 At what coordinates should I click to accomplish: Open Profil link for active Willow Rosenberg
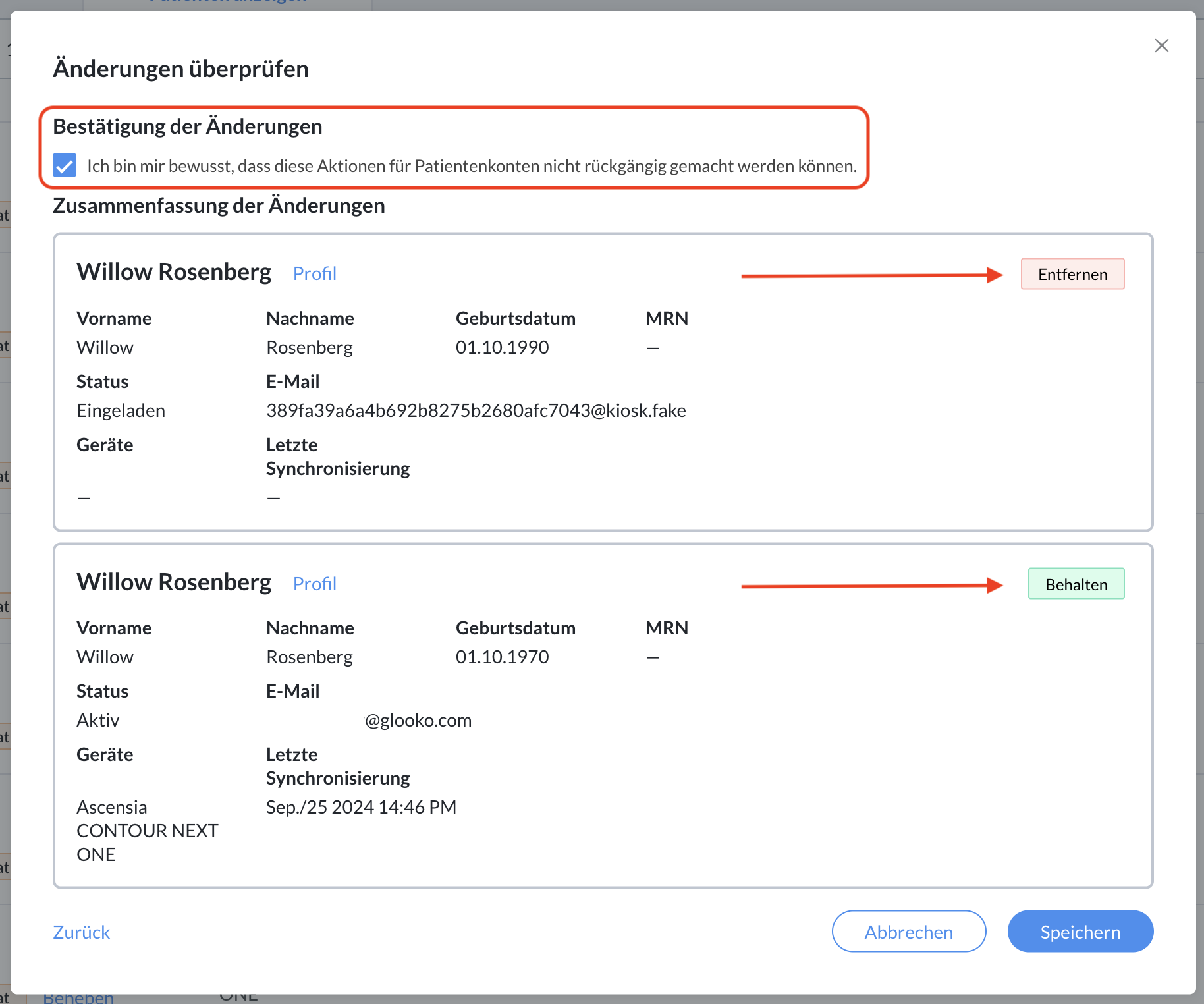(x=314, y=584)
